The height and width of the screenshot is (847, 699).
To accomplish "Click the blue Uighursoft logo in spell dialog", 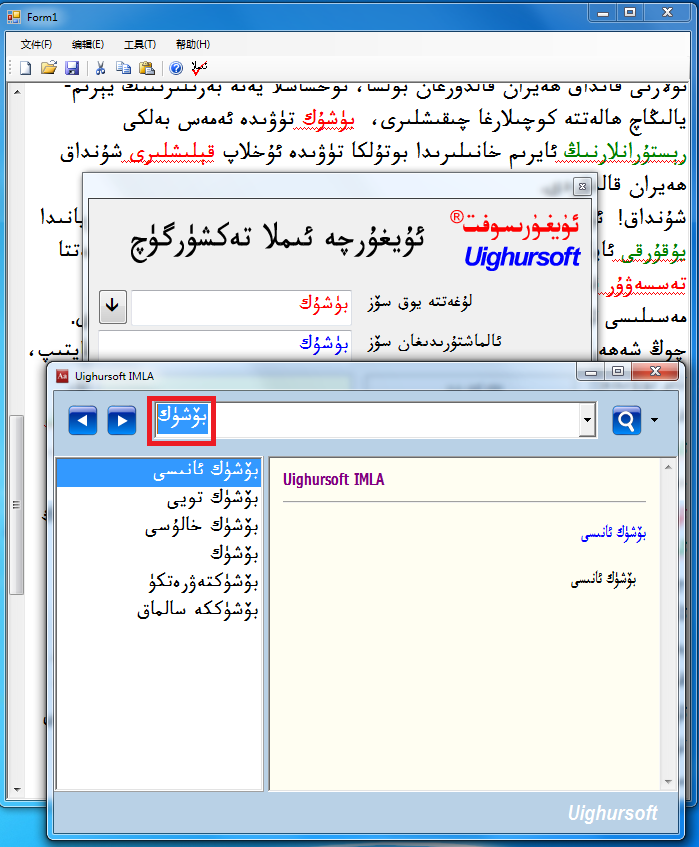I will 522,257.
